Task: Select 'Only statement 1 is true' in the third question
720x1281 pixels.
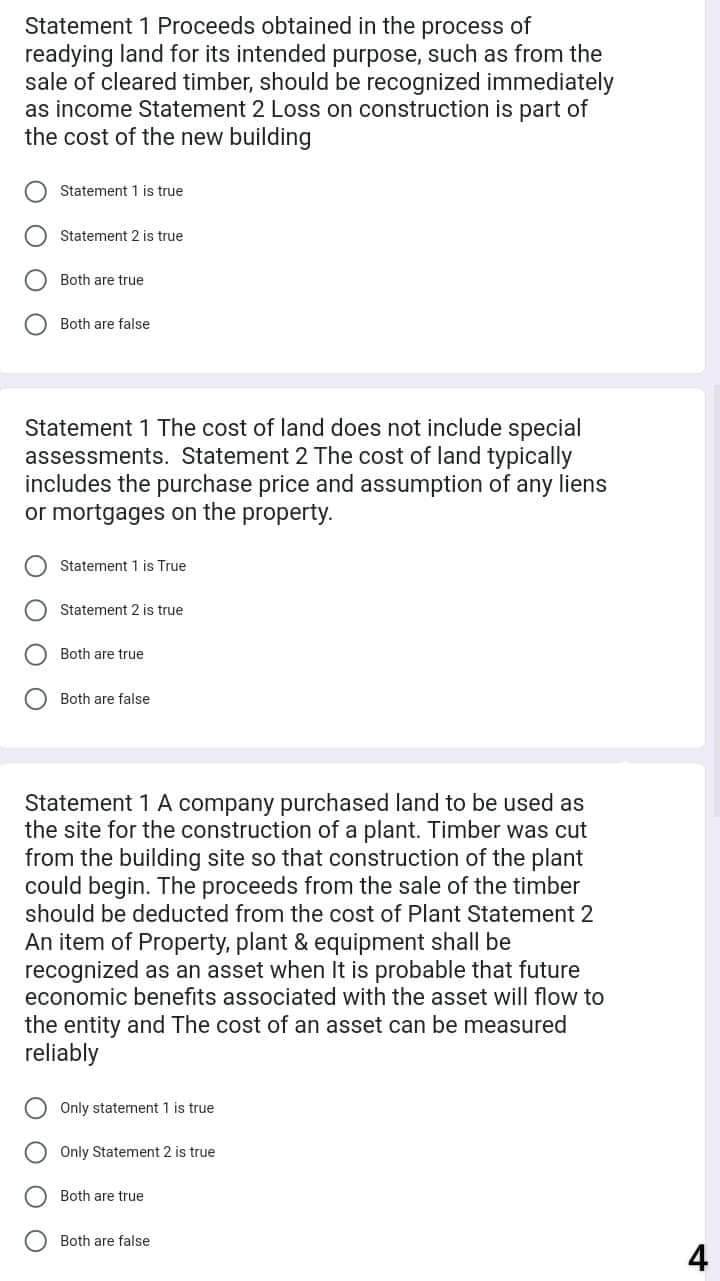Action: coord(36,1108)
